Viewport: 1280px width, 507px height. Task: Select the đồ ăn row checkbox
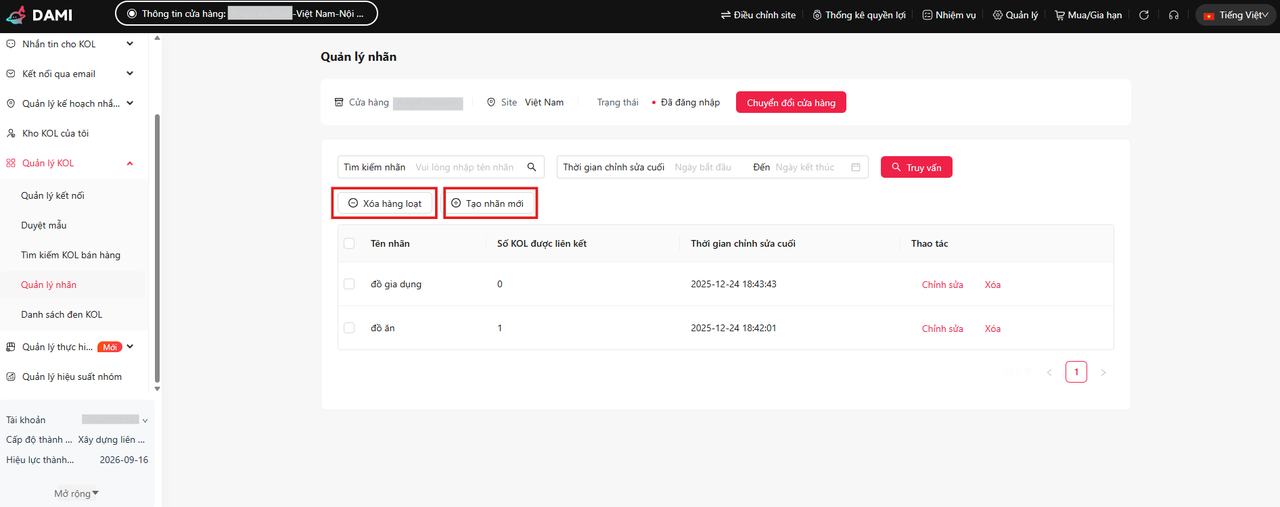[349, 328]
